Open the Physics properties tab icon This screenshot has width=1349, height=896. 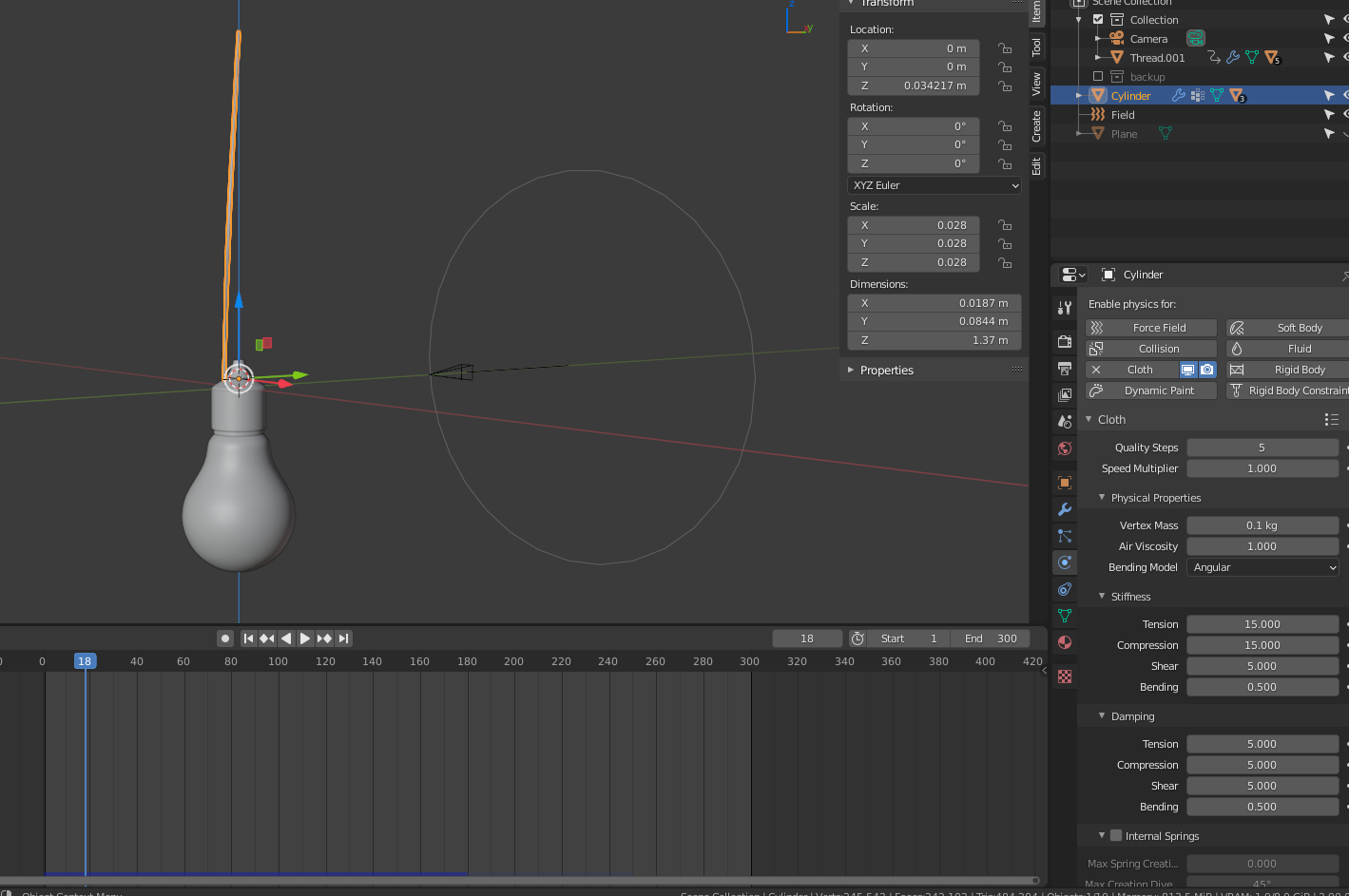click(x=1065, y=562)
